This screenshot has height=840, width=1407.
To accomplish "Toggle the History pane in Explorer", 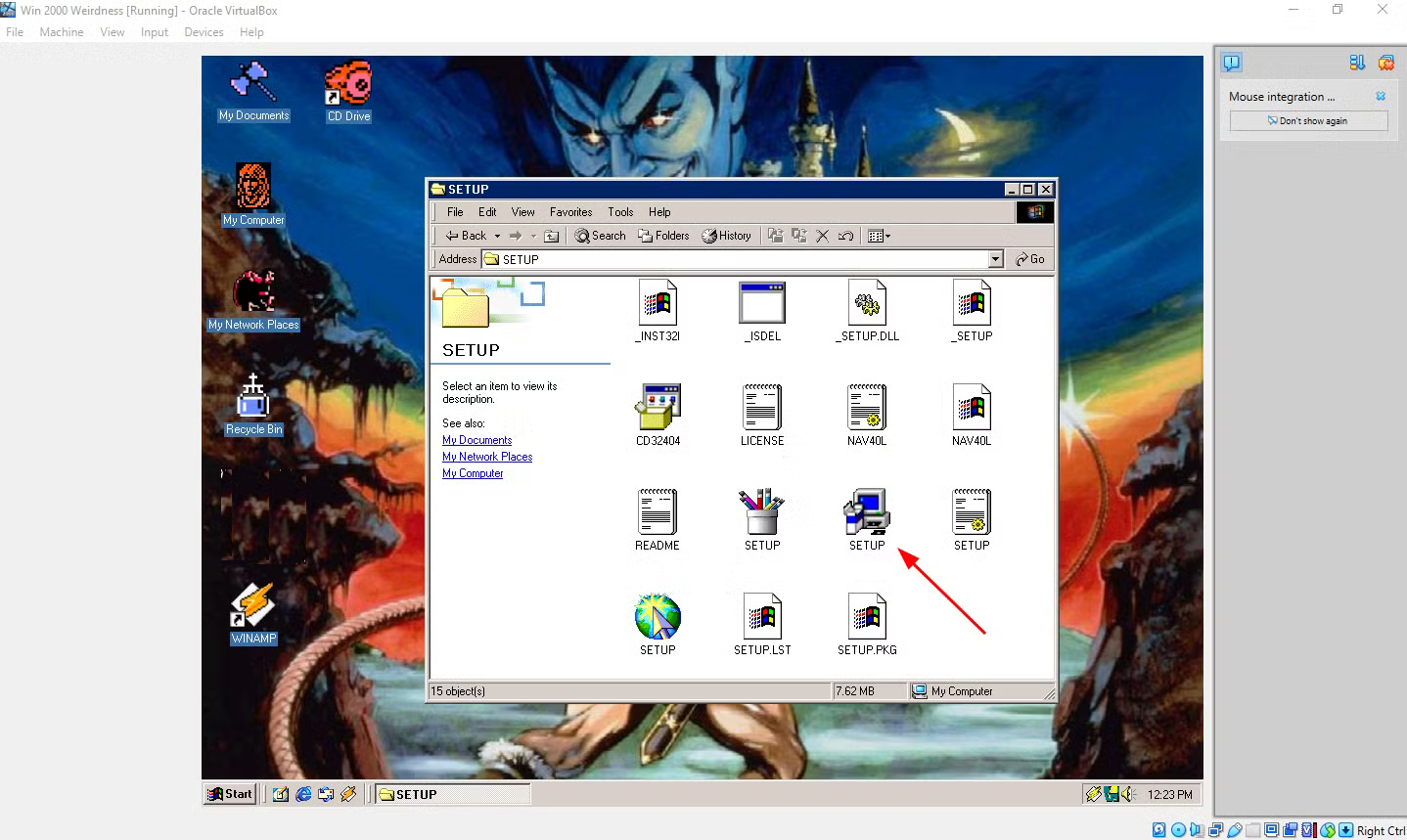I will tap(726, 236).
